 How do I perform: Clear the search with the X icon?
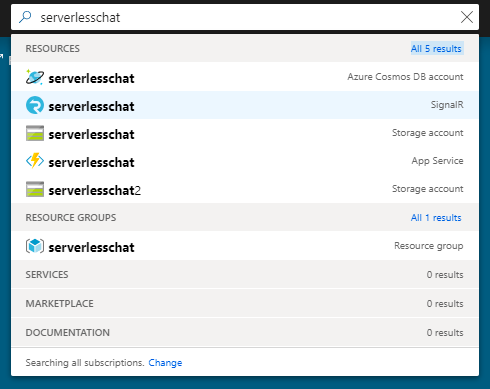pos(467,17)
